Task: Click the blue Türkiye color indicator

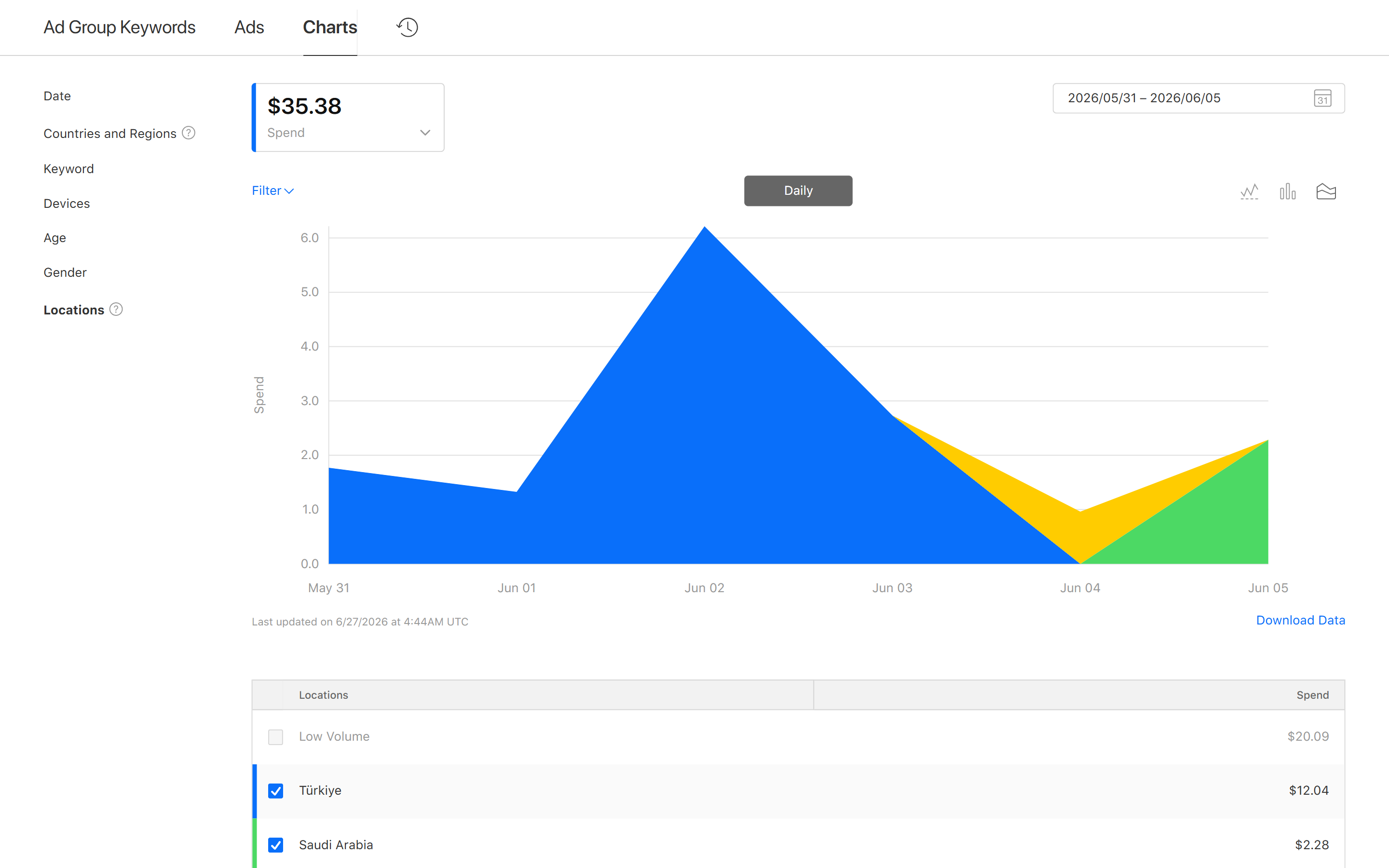Action: tap(254, 791)
